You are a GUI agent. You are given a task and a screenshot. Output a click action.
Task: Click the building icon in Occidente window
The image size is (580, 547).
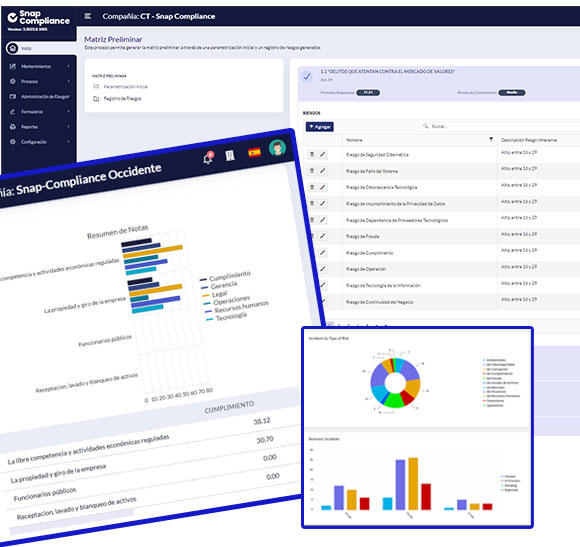pyautogui.click(x=230, y=155)
